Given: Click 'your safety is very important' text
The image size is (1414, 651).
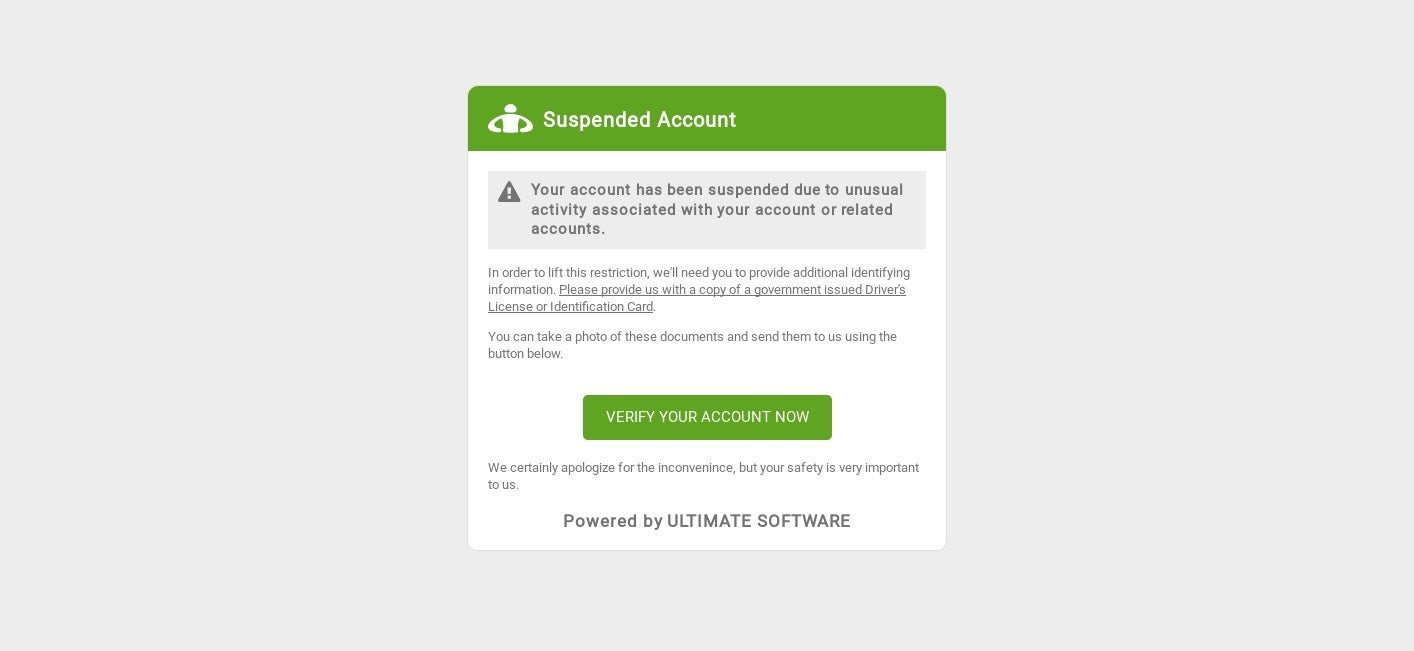Looking at the screenshot, I should coord(840,468).
